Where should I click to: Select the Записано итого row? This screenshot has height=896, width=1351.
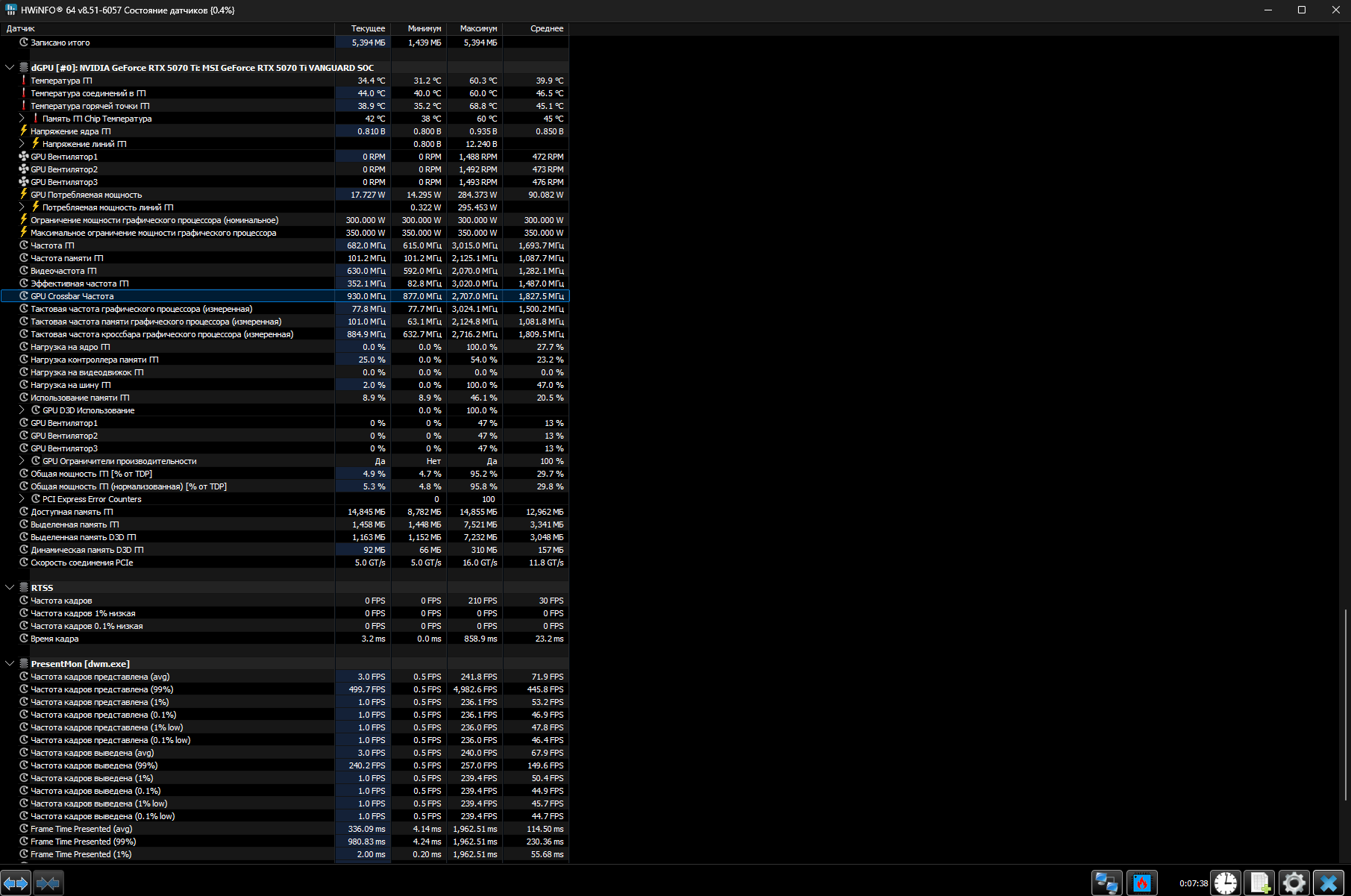tap(284, 43)
